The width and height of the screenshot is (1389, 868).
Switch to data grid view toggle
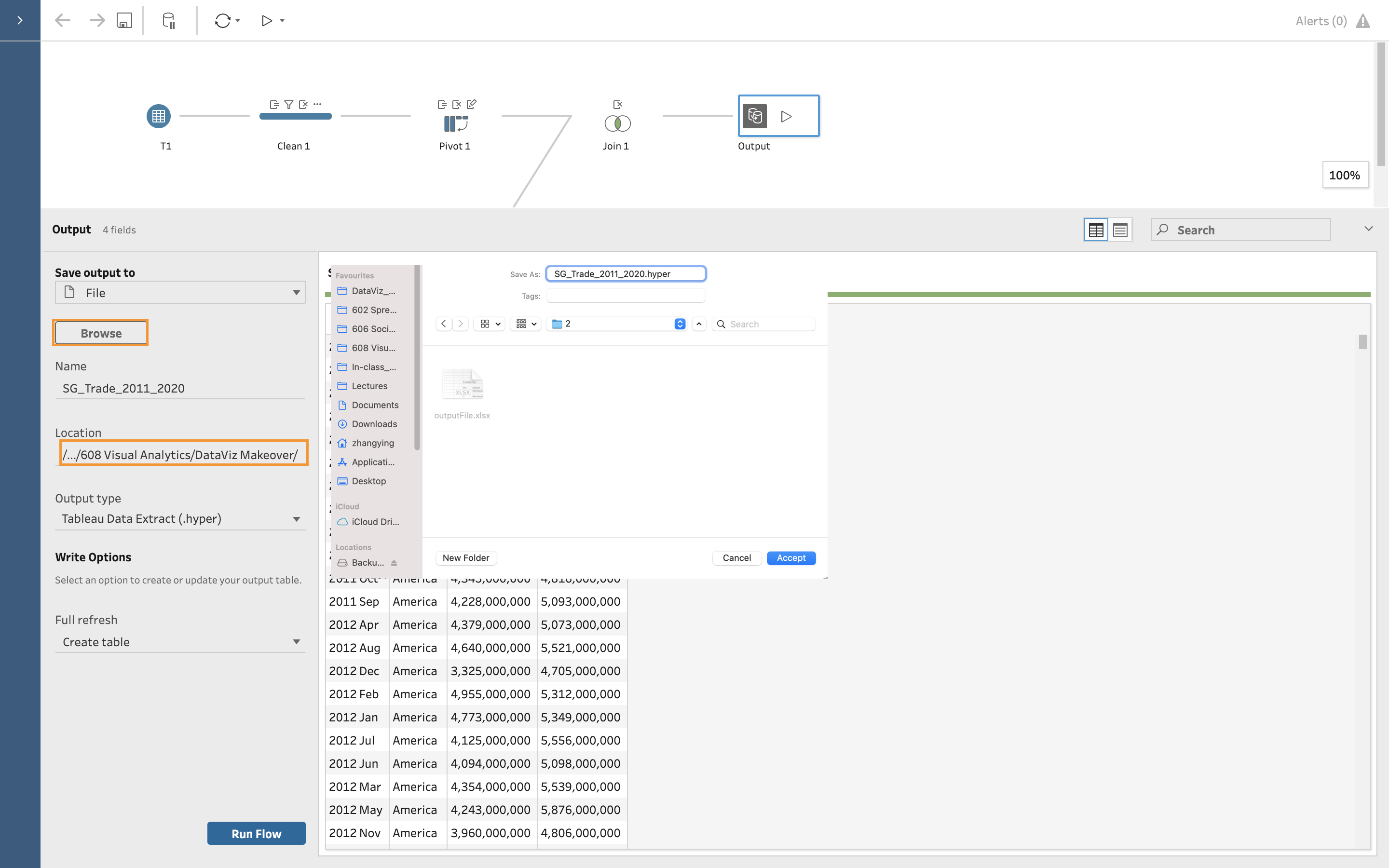tap(1096, 230)
